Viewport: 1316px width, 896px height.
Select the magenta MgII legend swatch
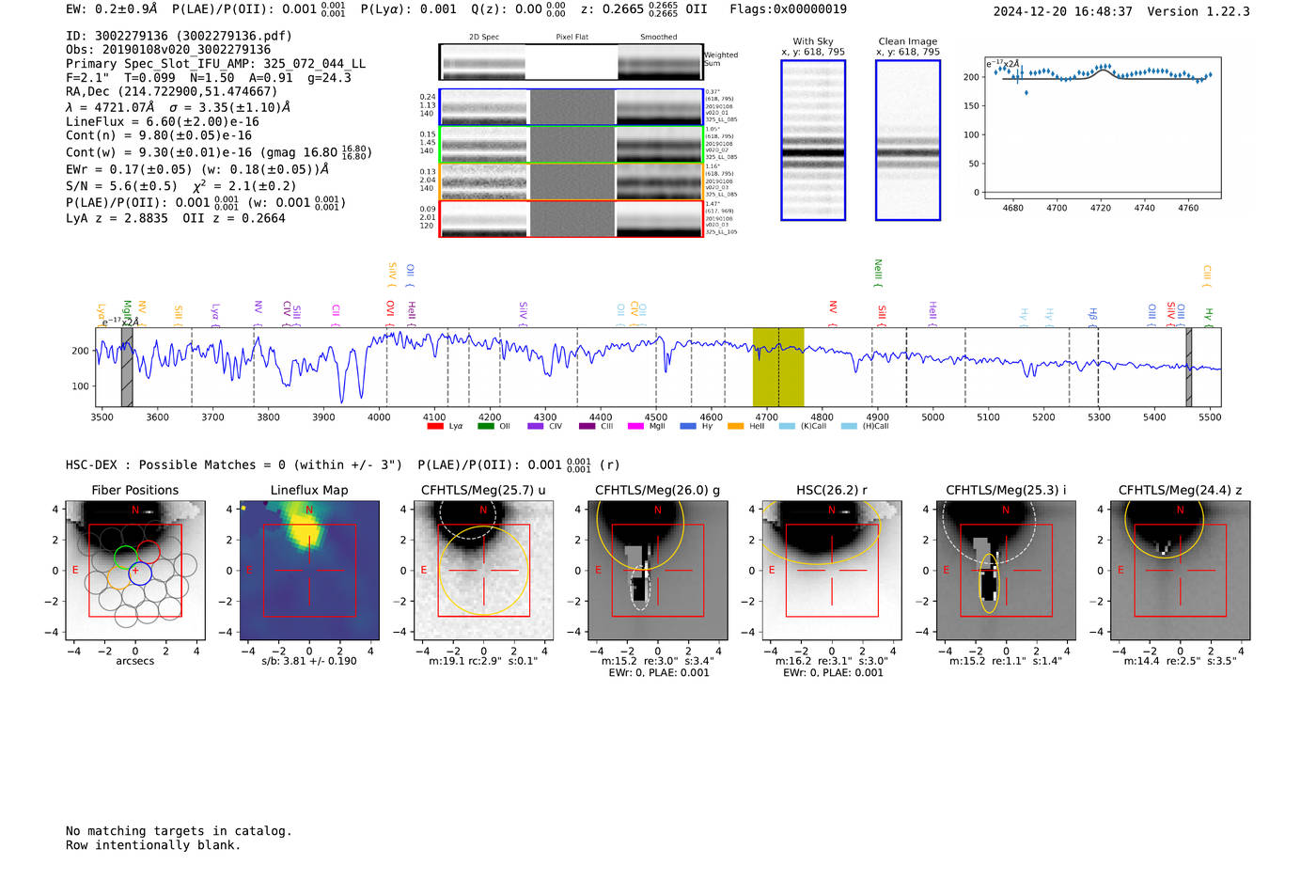click(635, 426)
